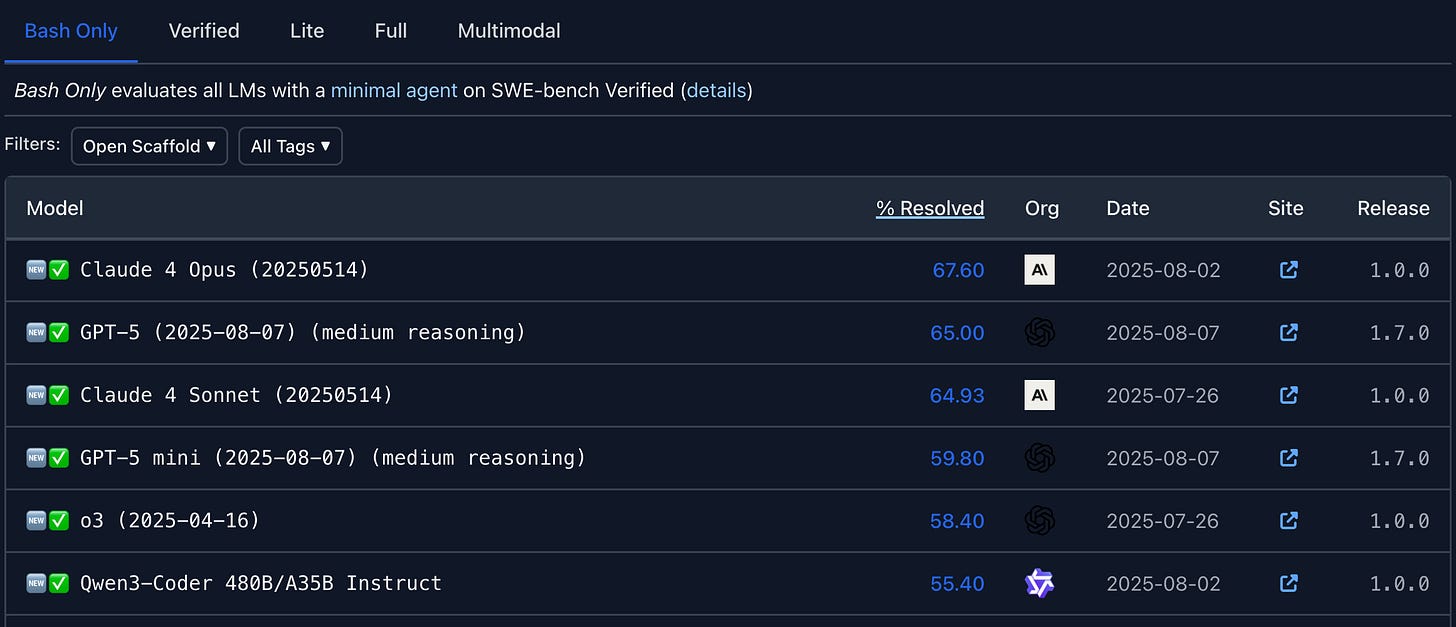The width and height of the screenshot is (1456, 627).
Task: Click the OpenAI org logo in GPT-5 row
Action: point(1040,332)
